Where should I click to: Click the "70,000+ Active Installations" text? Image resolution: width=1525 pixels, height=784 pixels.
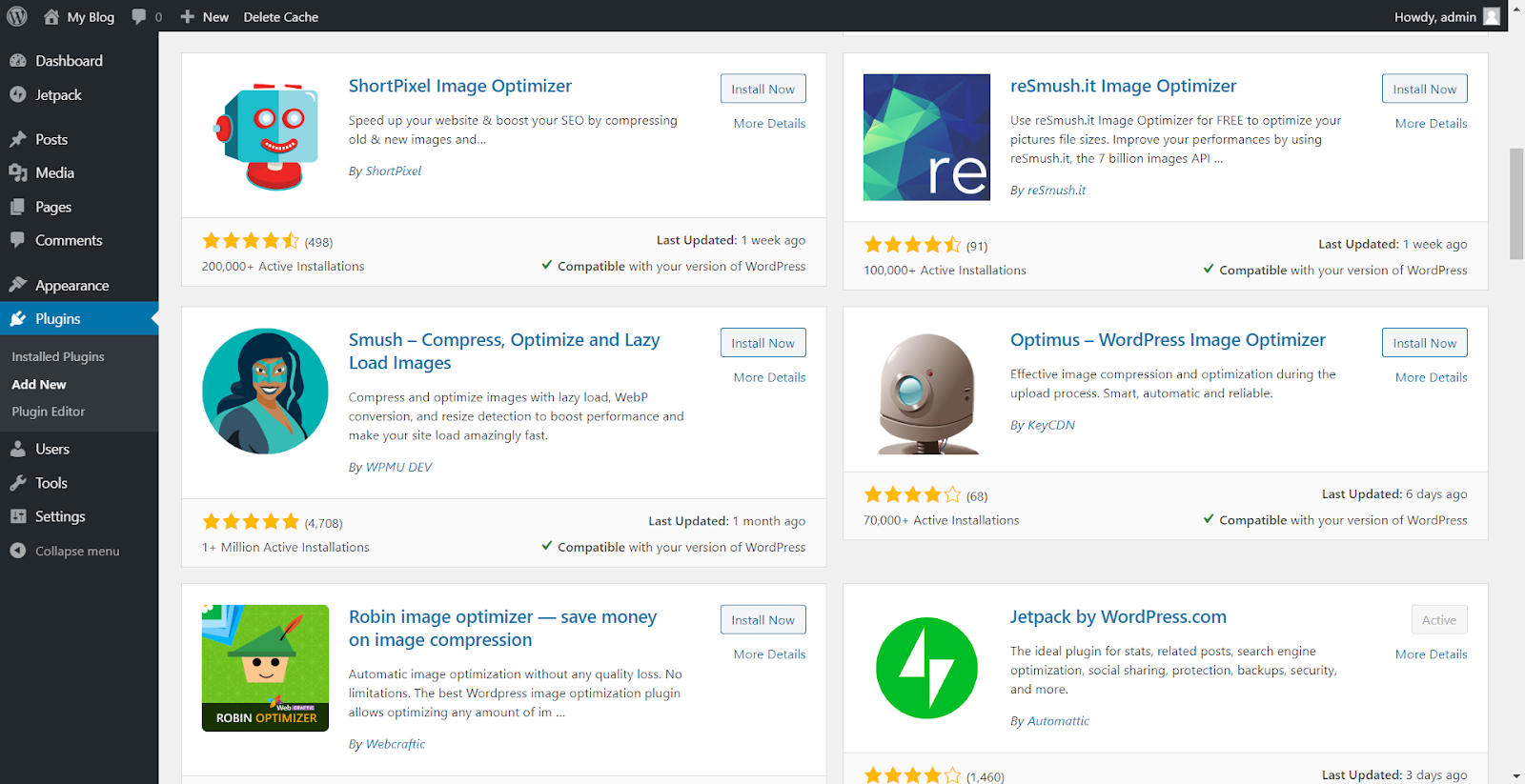[x=942, y=520]
